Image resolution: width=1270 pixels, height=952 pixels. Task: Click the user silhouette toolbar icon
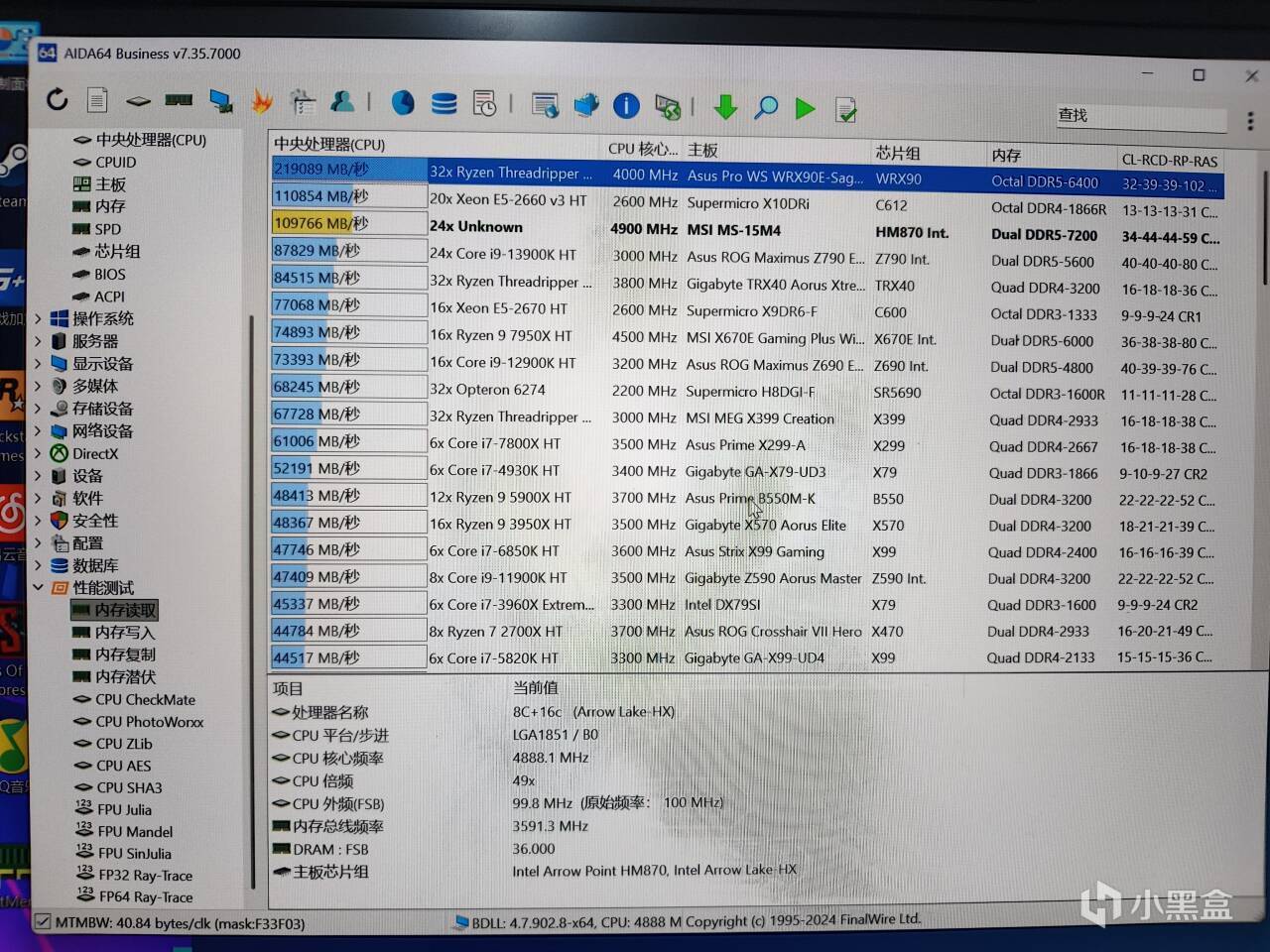coord(343,101)
